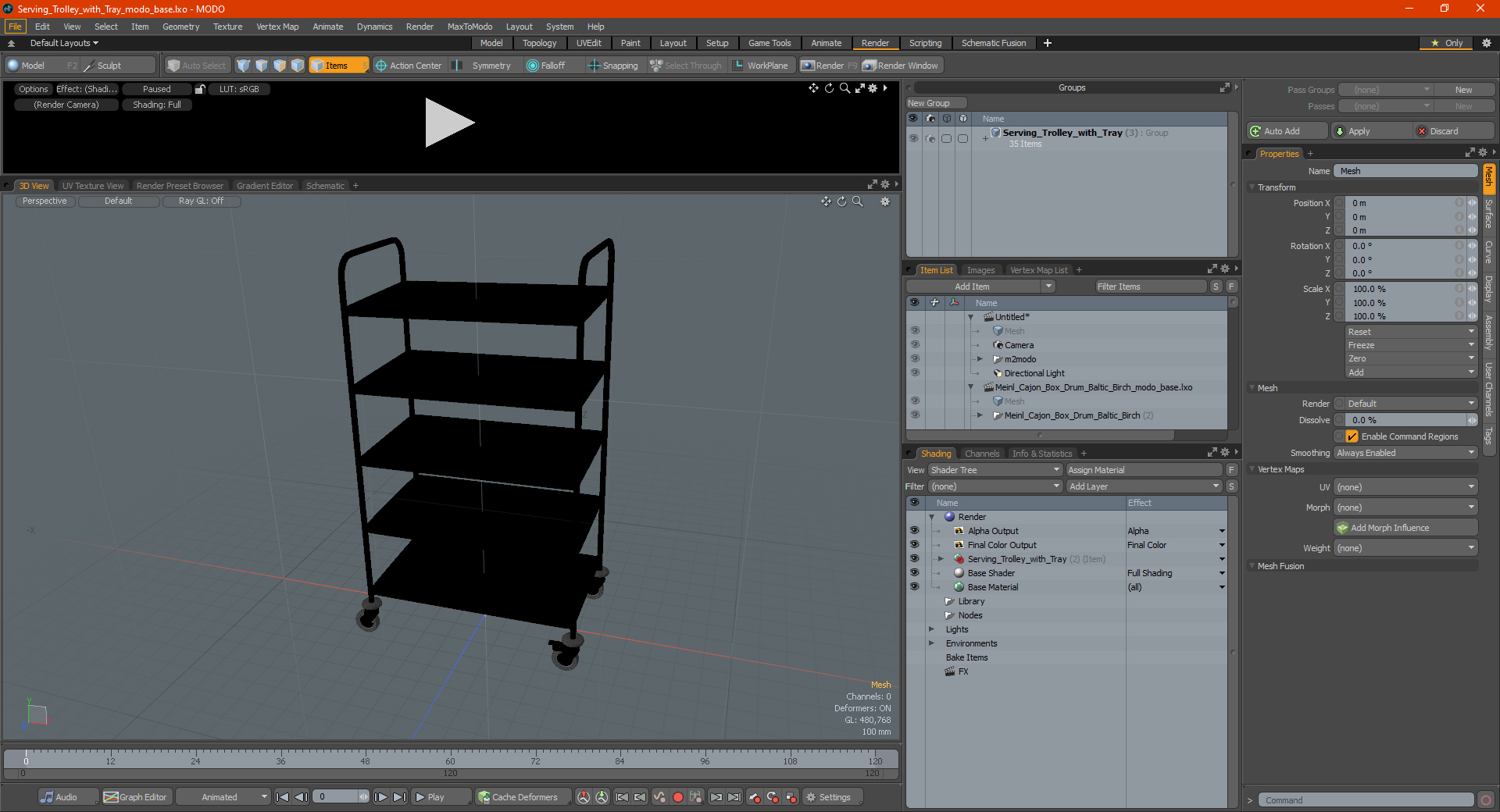The image size is (1500, 812).
Task: Start the render preview play arrow
Action: point(449,123)
